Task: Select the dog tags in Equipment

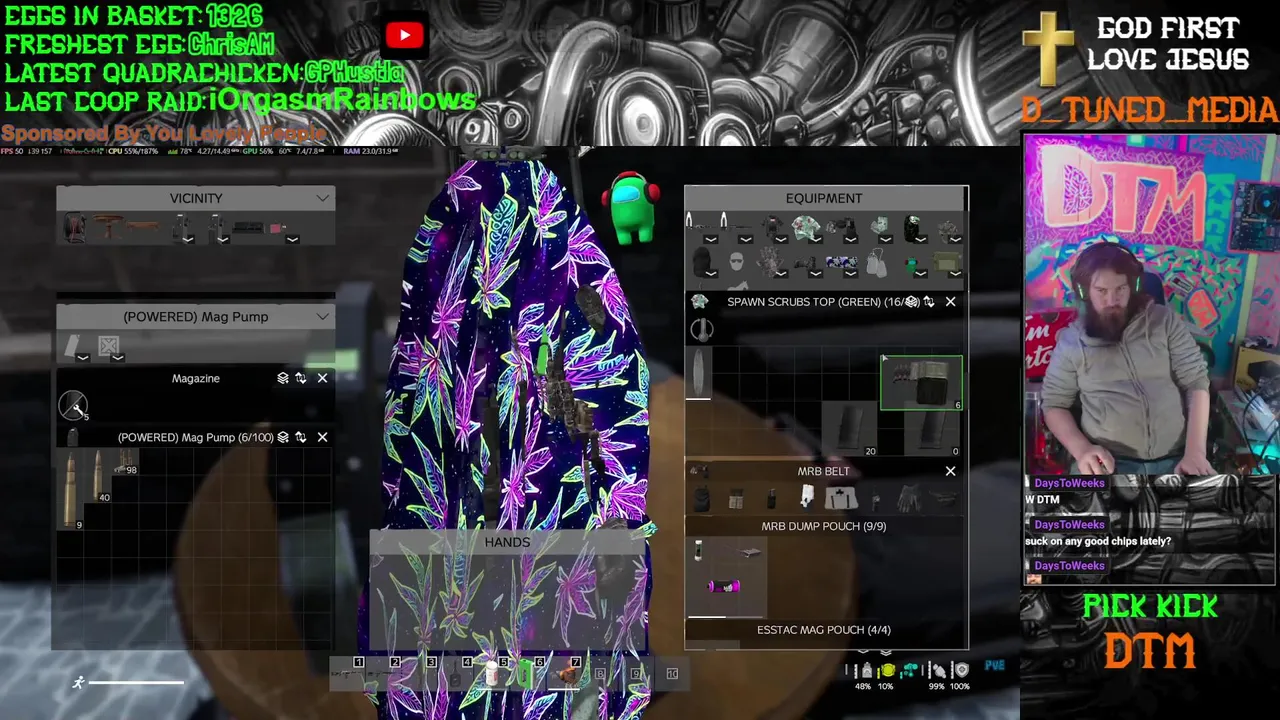Action: click(x=877, y=263)
